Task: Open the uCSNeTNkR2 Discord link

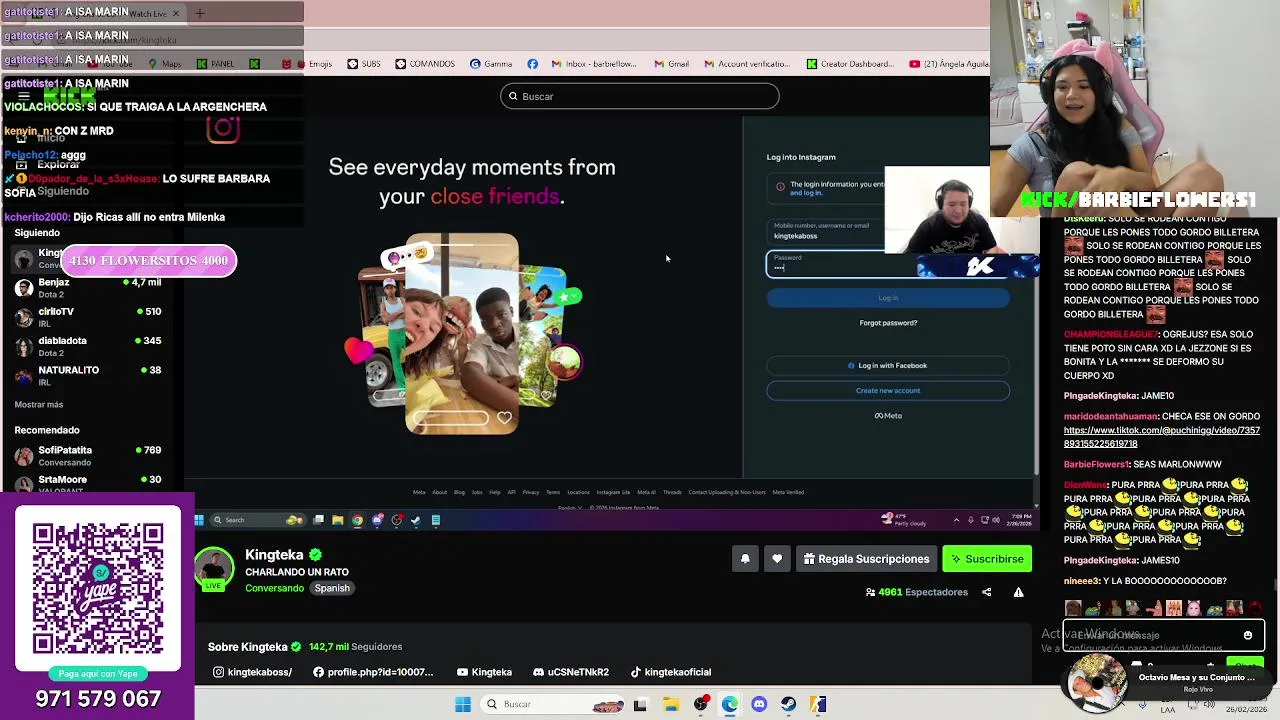Action: [x=571, y=672]
